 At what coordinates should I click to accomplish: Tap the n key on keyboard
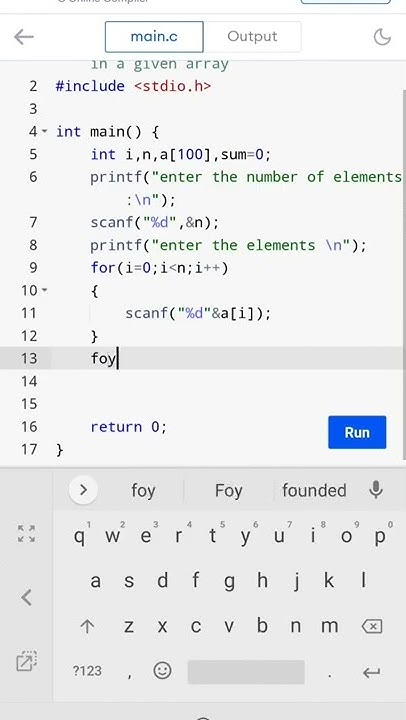pos(296,626)
